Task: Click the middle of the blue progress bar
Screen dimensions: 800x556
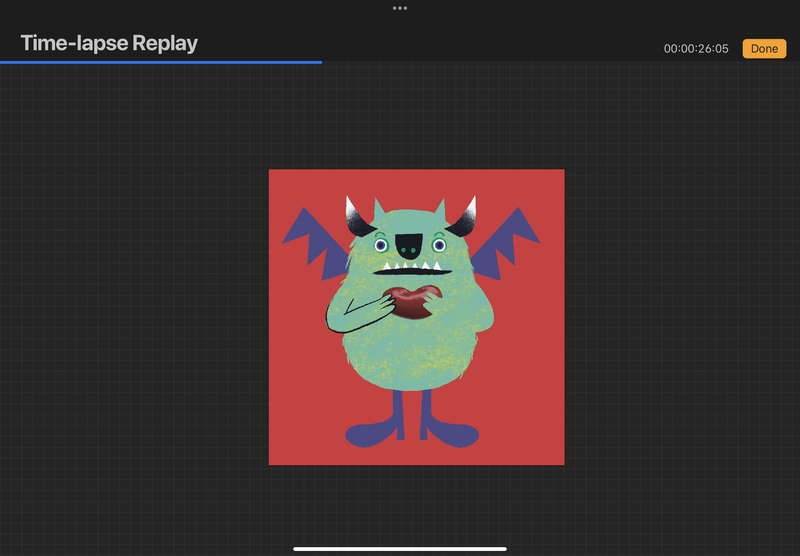Action: point(160,62)
